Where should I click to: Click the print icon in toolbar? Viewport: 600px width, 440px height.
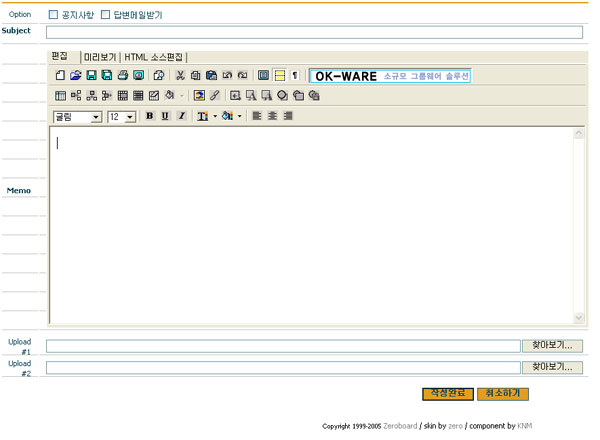point(122,75)
